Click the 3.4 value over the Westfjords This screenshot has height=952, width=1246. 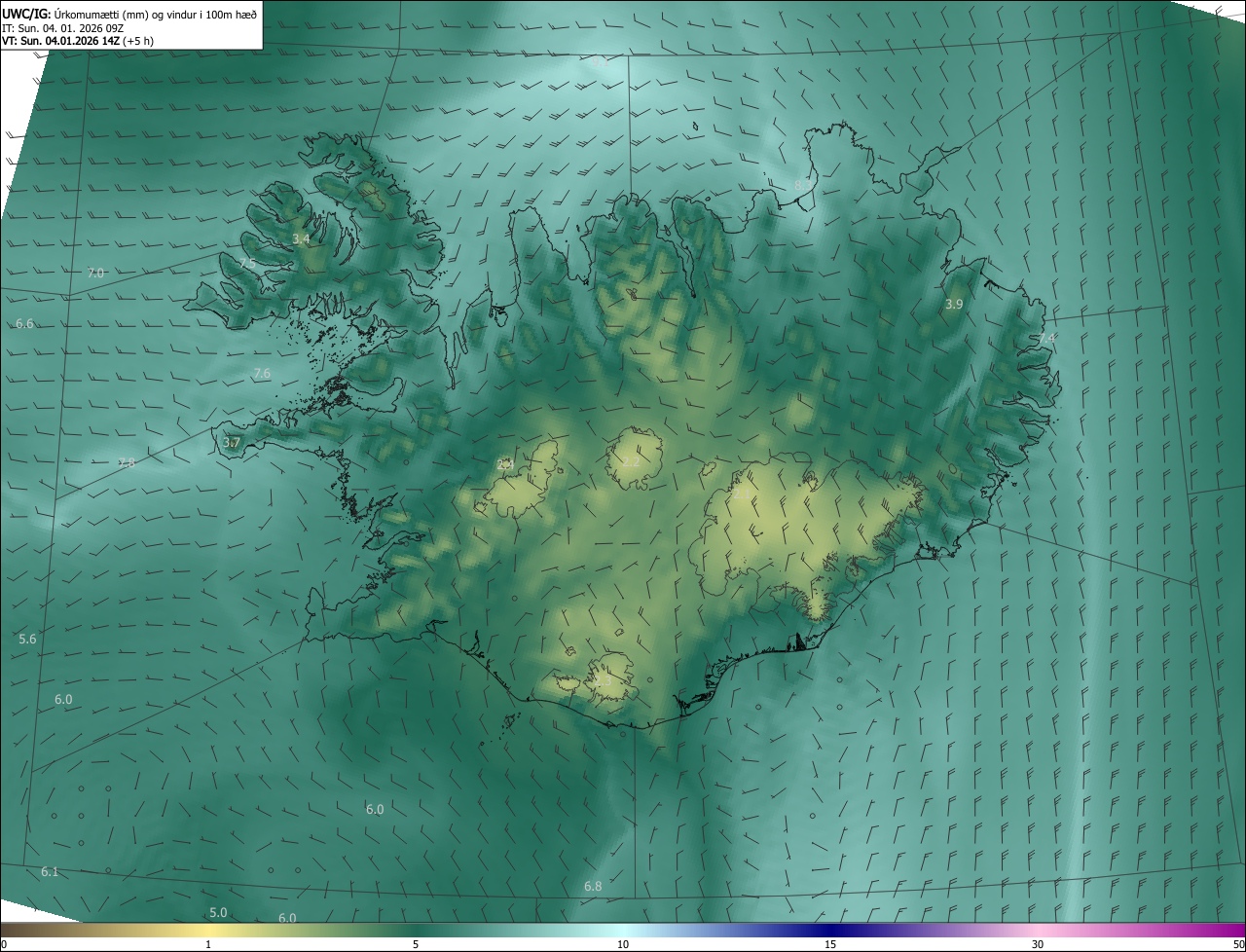click(302, 238)
